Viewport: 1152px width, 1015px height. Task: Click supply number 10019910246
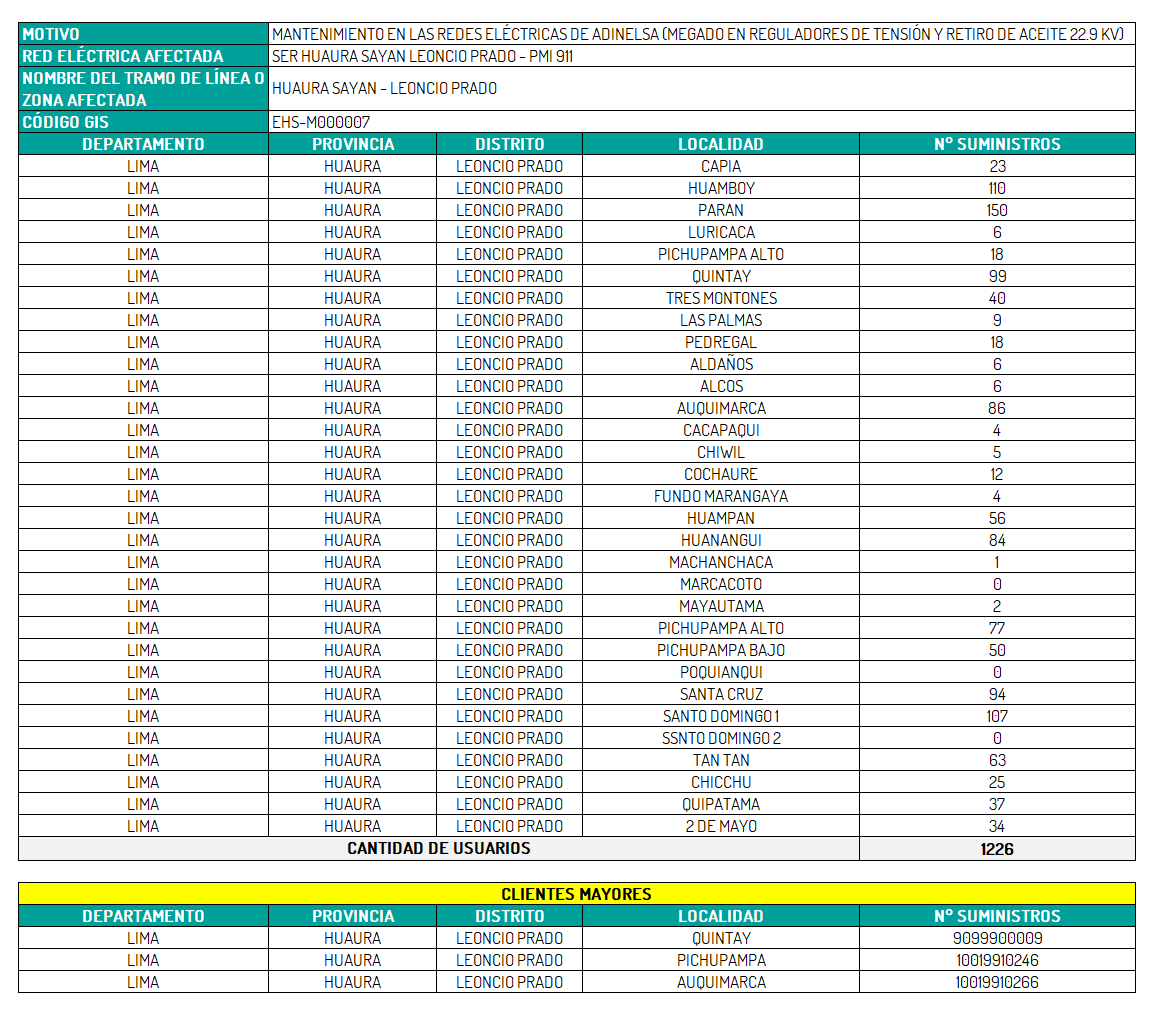pos(996,960)
